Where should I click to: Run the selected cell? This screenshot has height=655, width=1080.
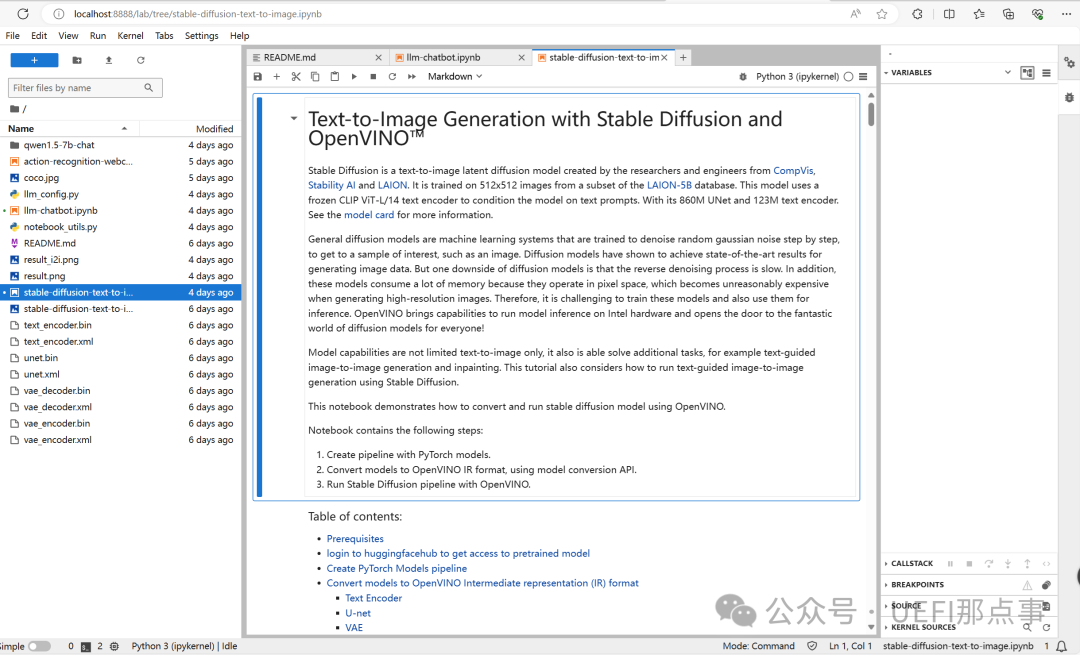click(354, 77)
